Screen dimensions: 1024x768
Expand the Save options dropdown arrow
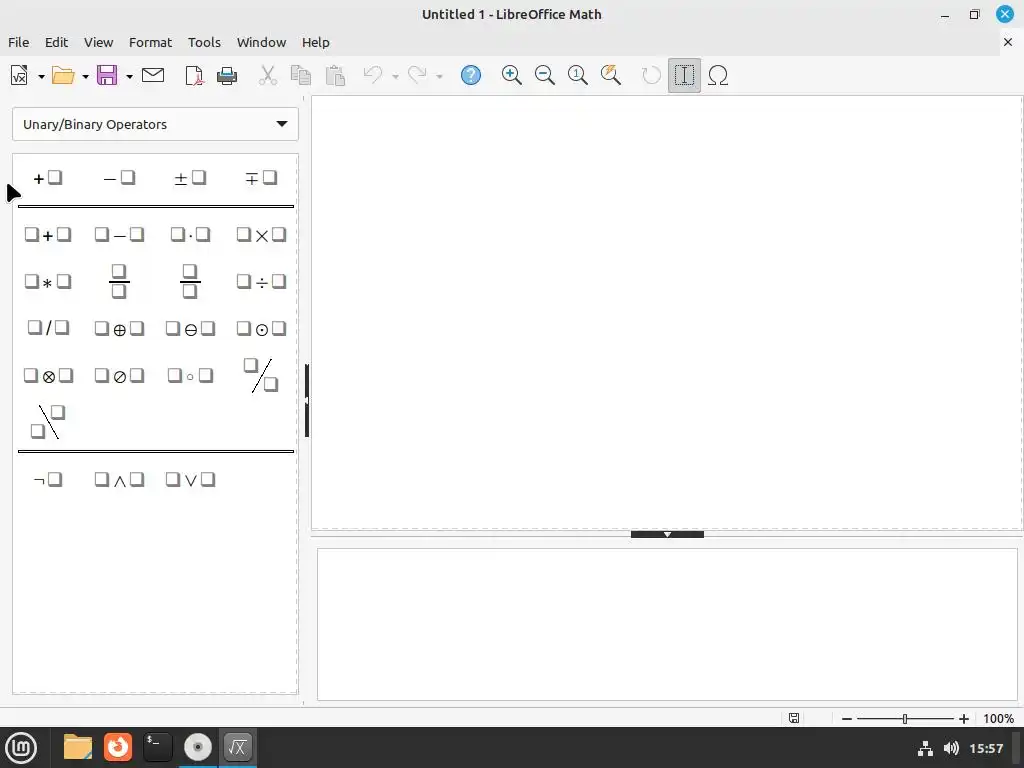[129, 76]
